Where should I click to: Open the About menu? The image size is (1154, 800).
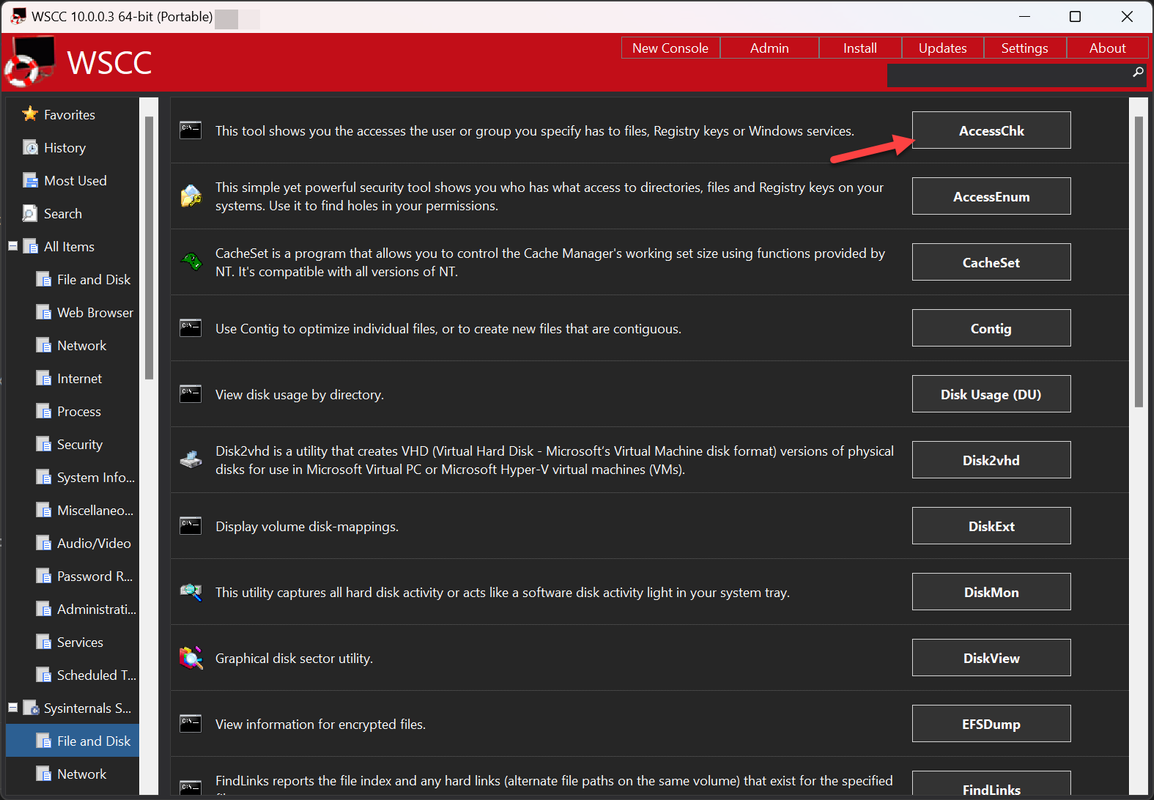[1107, 48]
